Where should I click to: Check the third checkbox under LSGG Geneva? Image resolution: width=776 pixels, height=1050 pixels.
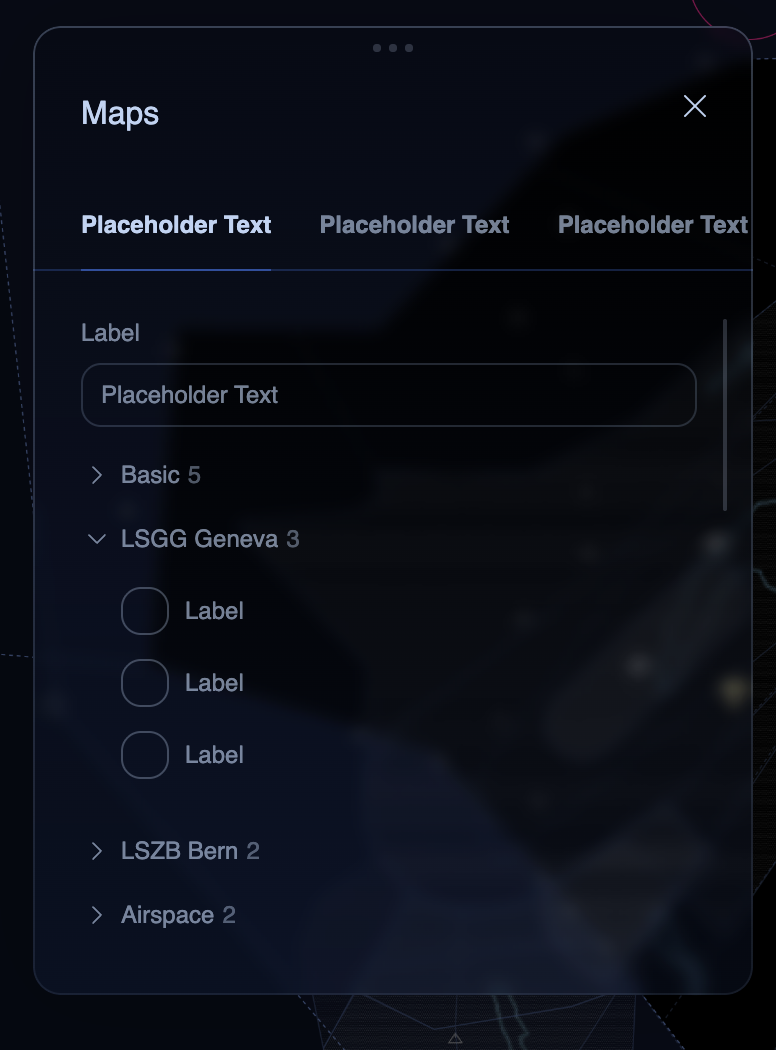pos(145,755)
